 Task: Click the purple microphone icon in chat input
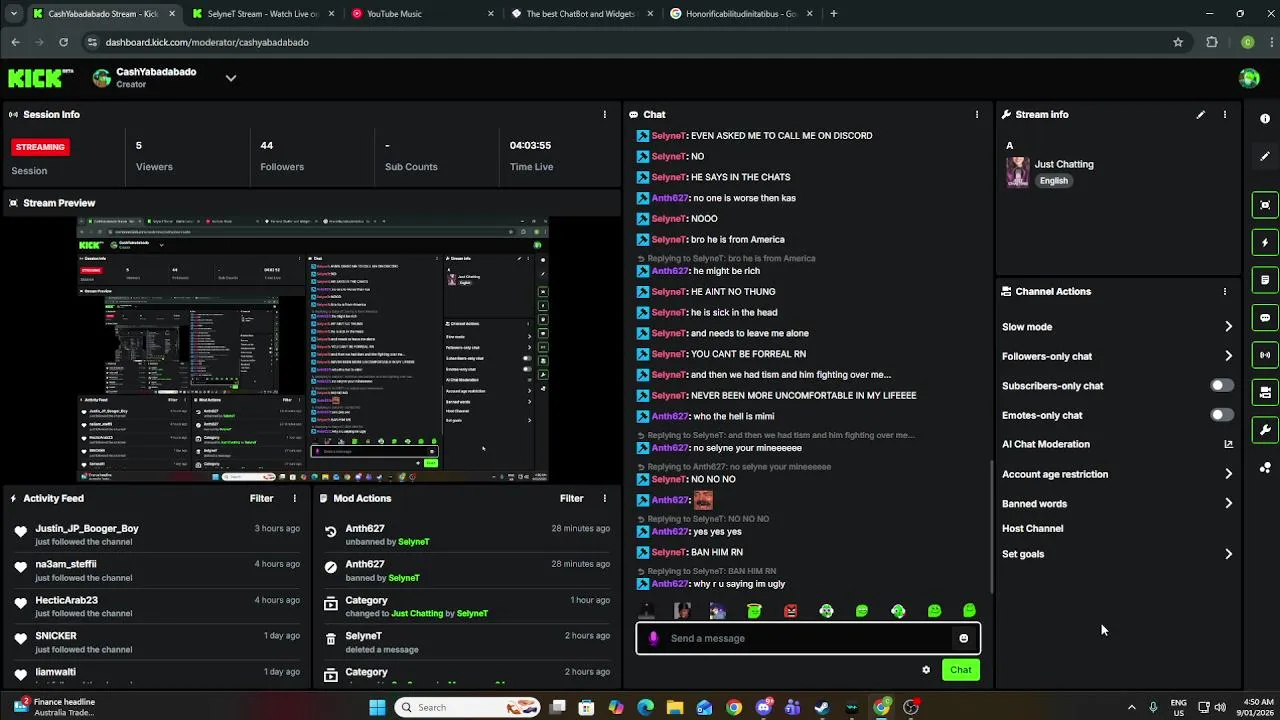pyautogui.click(x=653, y=638)
